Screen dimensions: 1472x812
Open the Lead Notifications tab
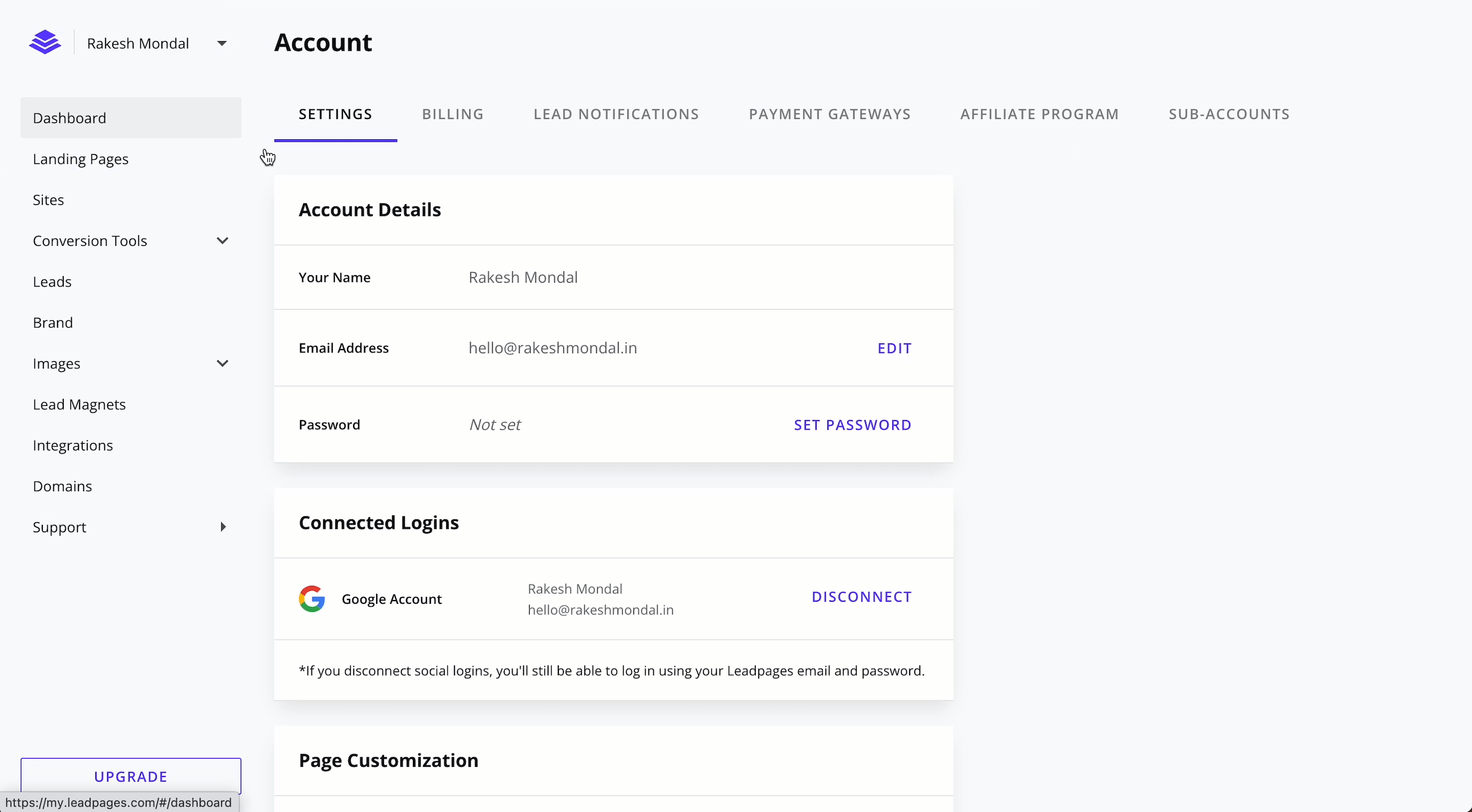[x=616, y=114]
